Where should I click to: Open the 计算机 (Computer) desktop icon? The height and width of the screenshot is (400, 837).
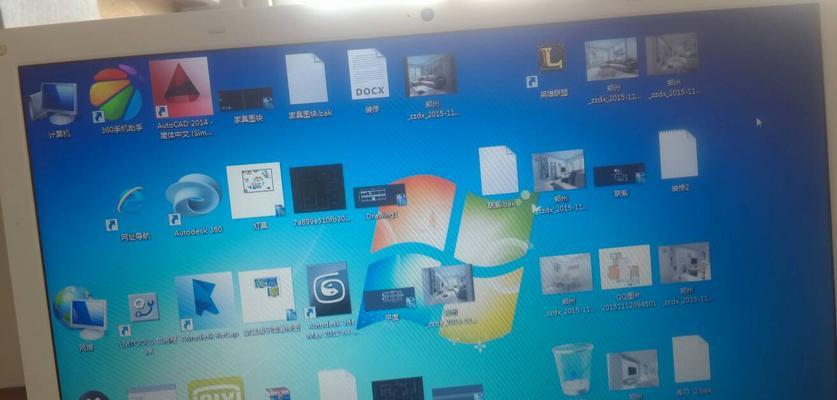click(x=53, y=103)
